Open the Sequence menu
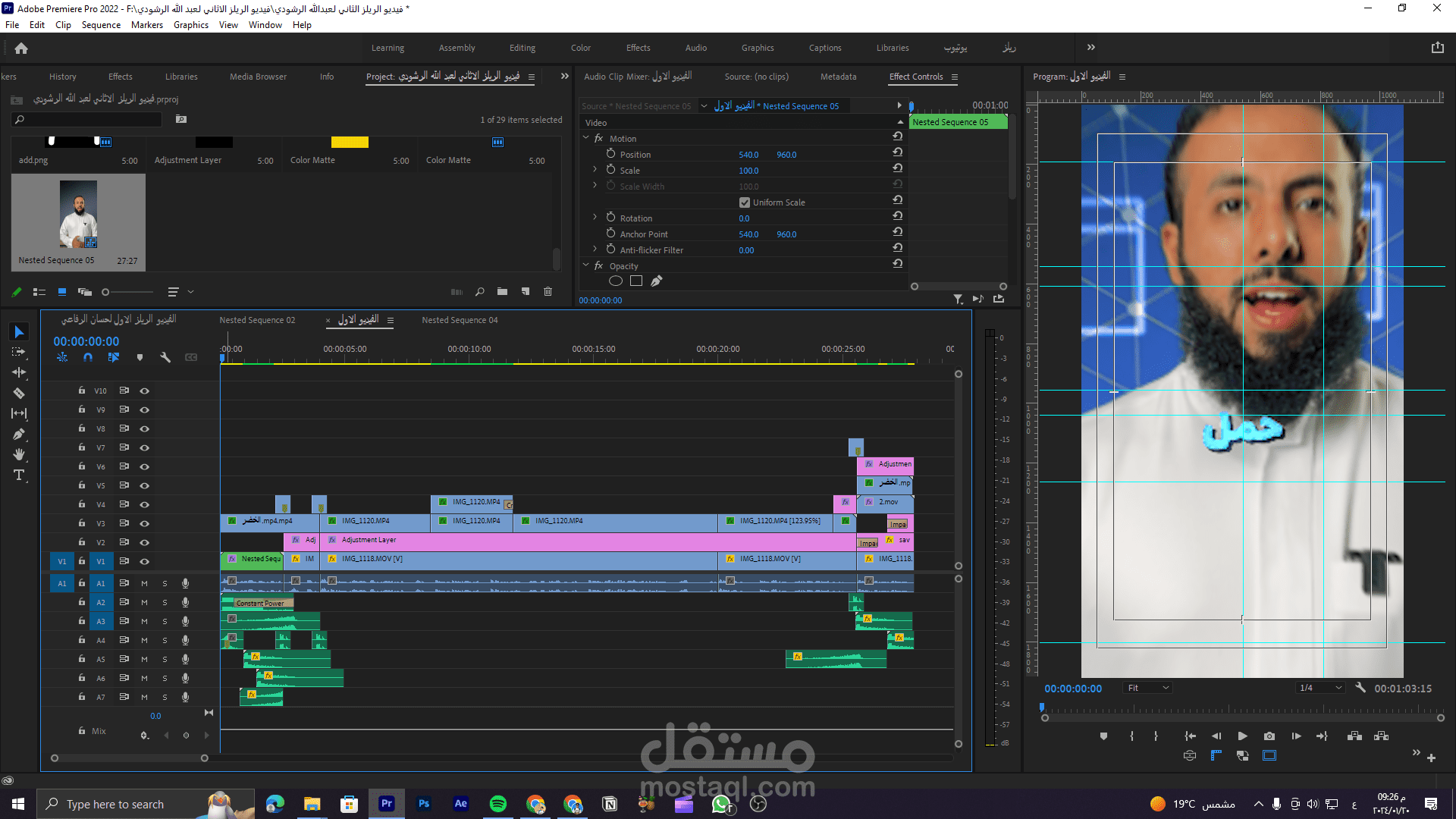The image size is (1456, 819). click(x=101, y=24)
